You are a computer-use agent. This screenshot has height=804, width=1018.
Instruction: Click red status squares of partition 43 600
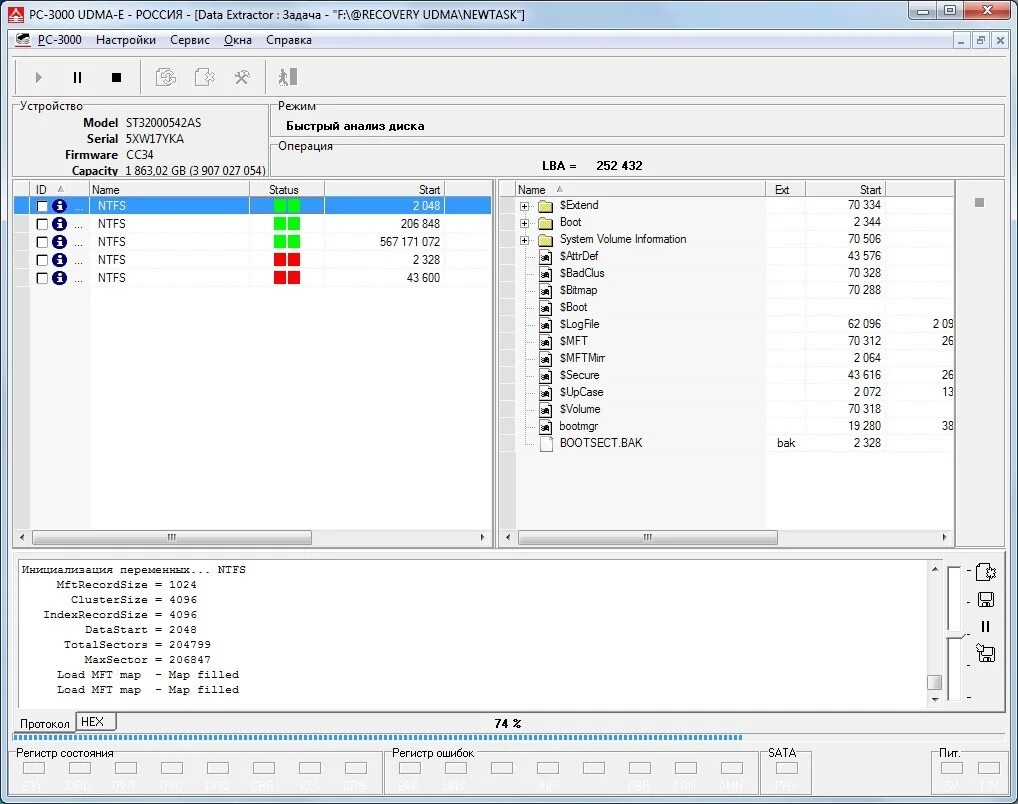point(287,278)
